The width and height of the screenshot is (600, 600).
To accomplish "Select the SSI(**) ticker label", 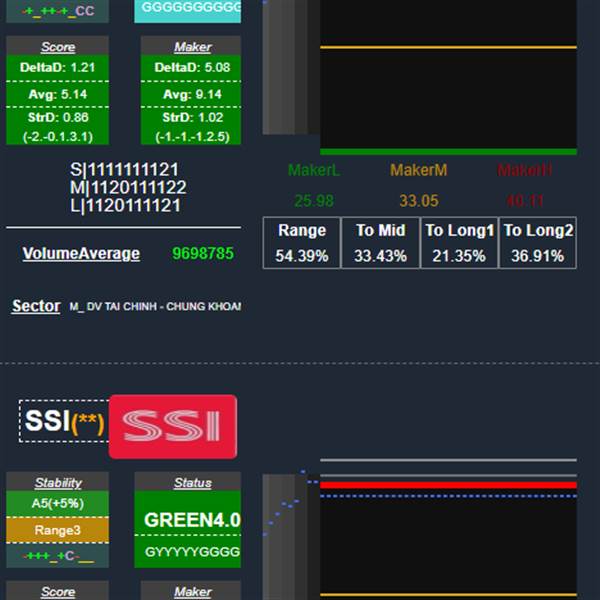I will click(x=64, y=421).
